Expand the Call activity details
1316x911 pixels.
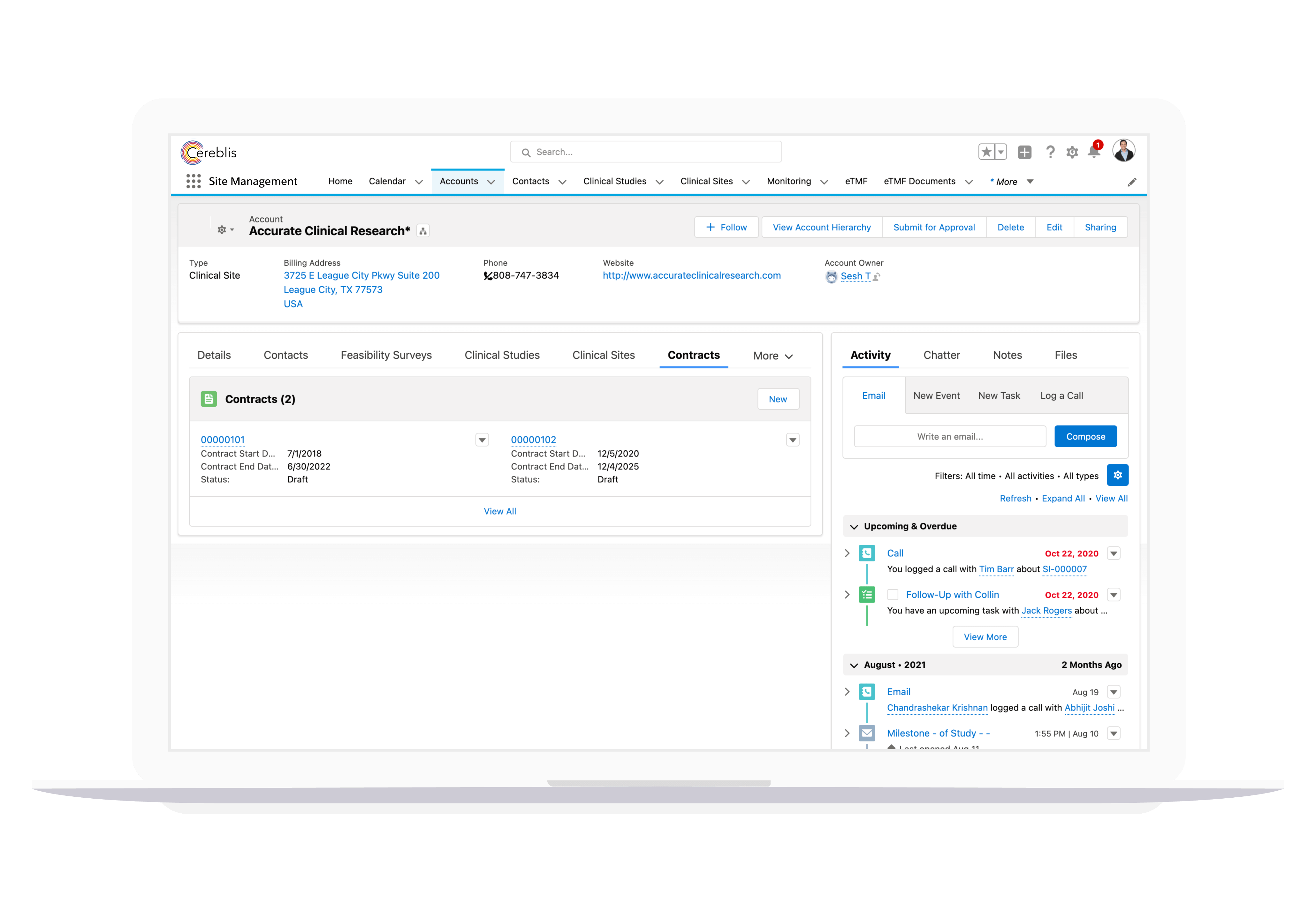(847, 553)
